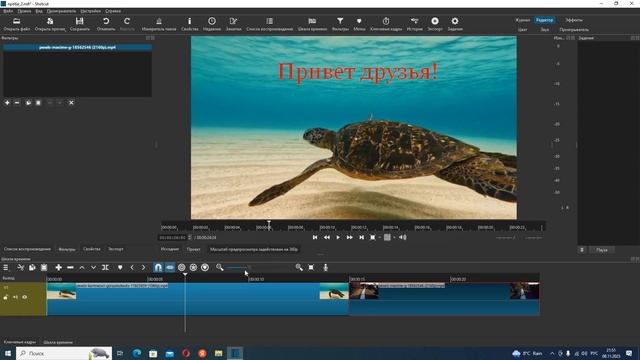The height and width of the screenshot is (360, 640).
Task: Open the player volume control
Action: tap(402, 237)
